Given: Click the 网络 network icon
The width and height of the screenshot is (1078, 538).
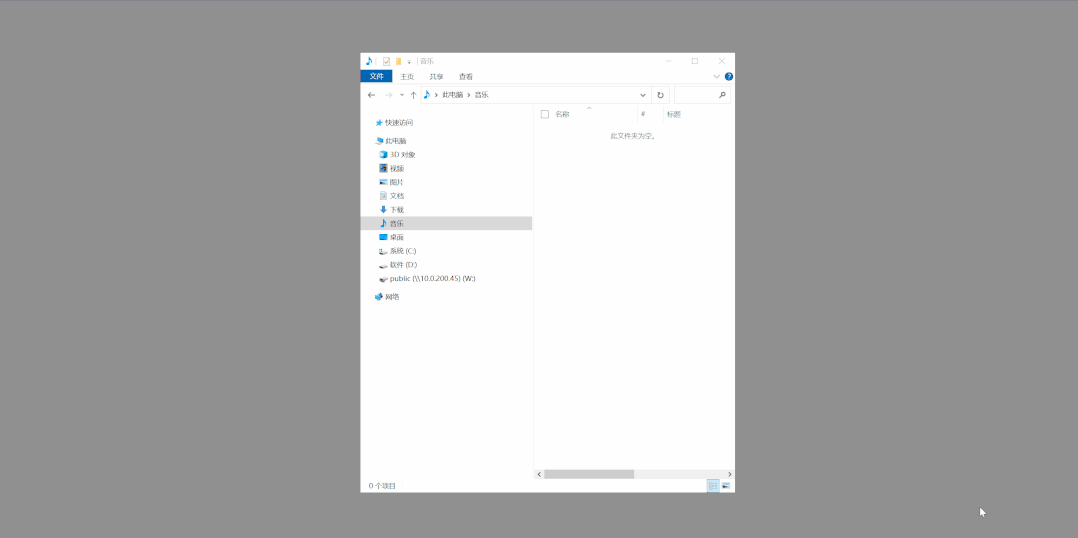Looking at the screenshot, I should point(379,297).
